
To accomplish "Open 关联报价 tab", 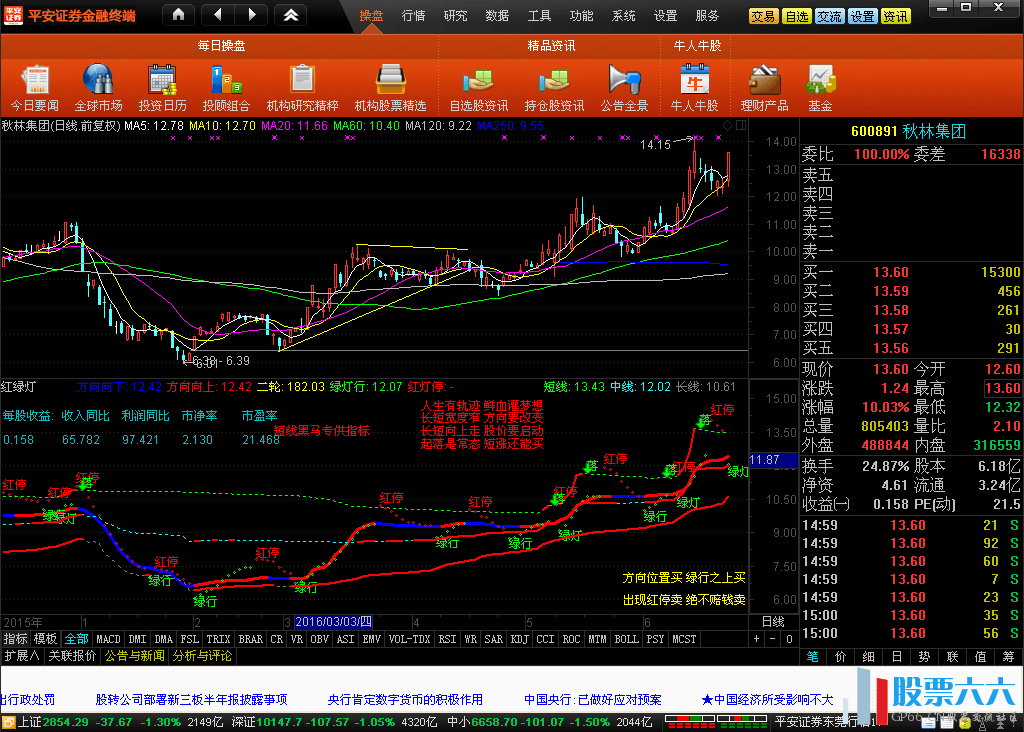I will (72, 656).
